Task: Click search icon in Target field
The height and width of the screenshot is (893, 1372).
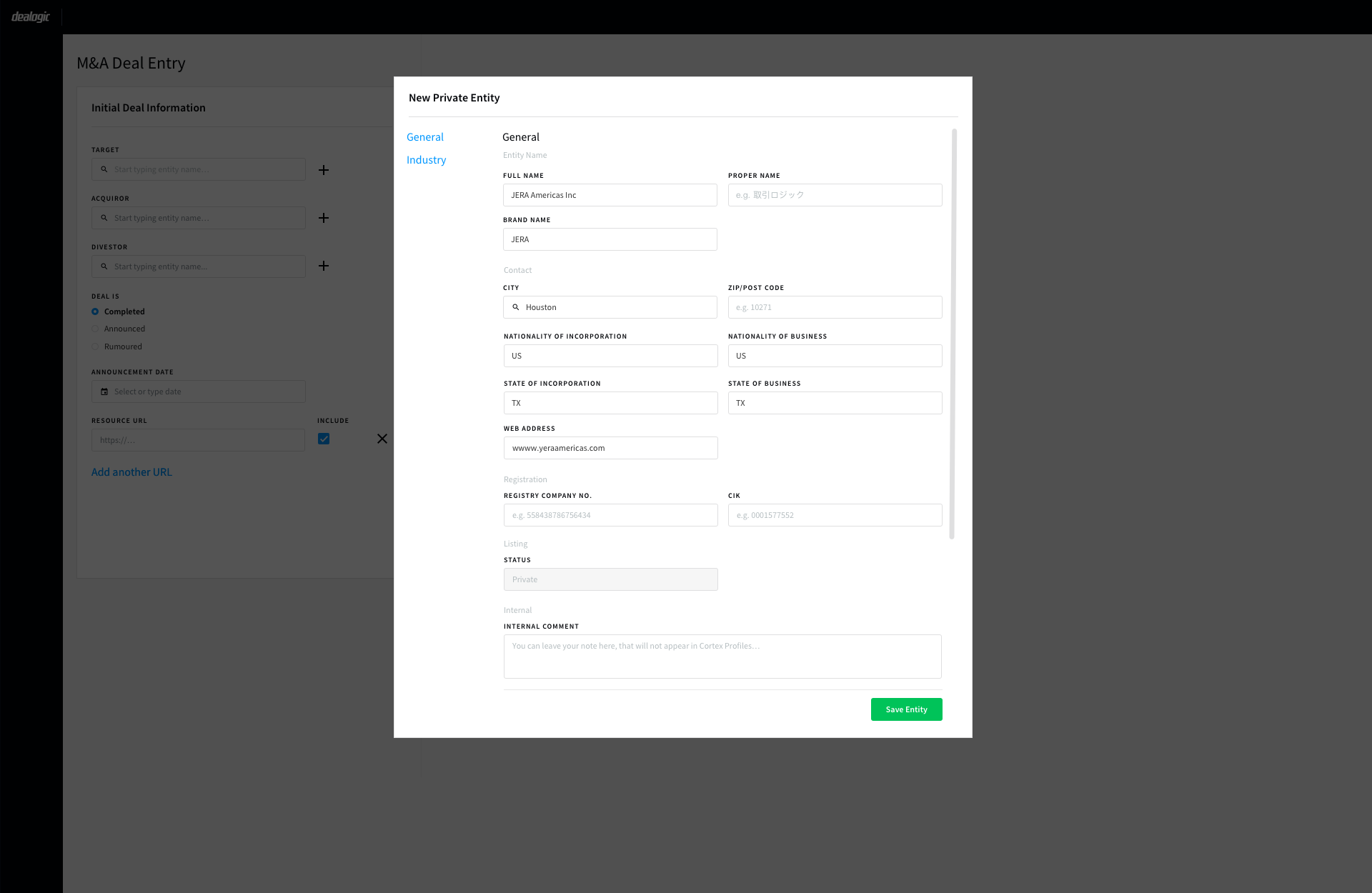Action: [104, 169]
